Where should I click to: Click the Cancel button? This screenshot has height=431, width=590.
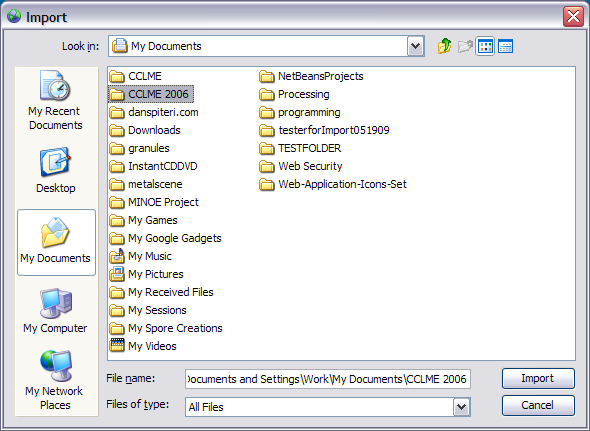[x=538, y=405]
